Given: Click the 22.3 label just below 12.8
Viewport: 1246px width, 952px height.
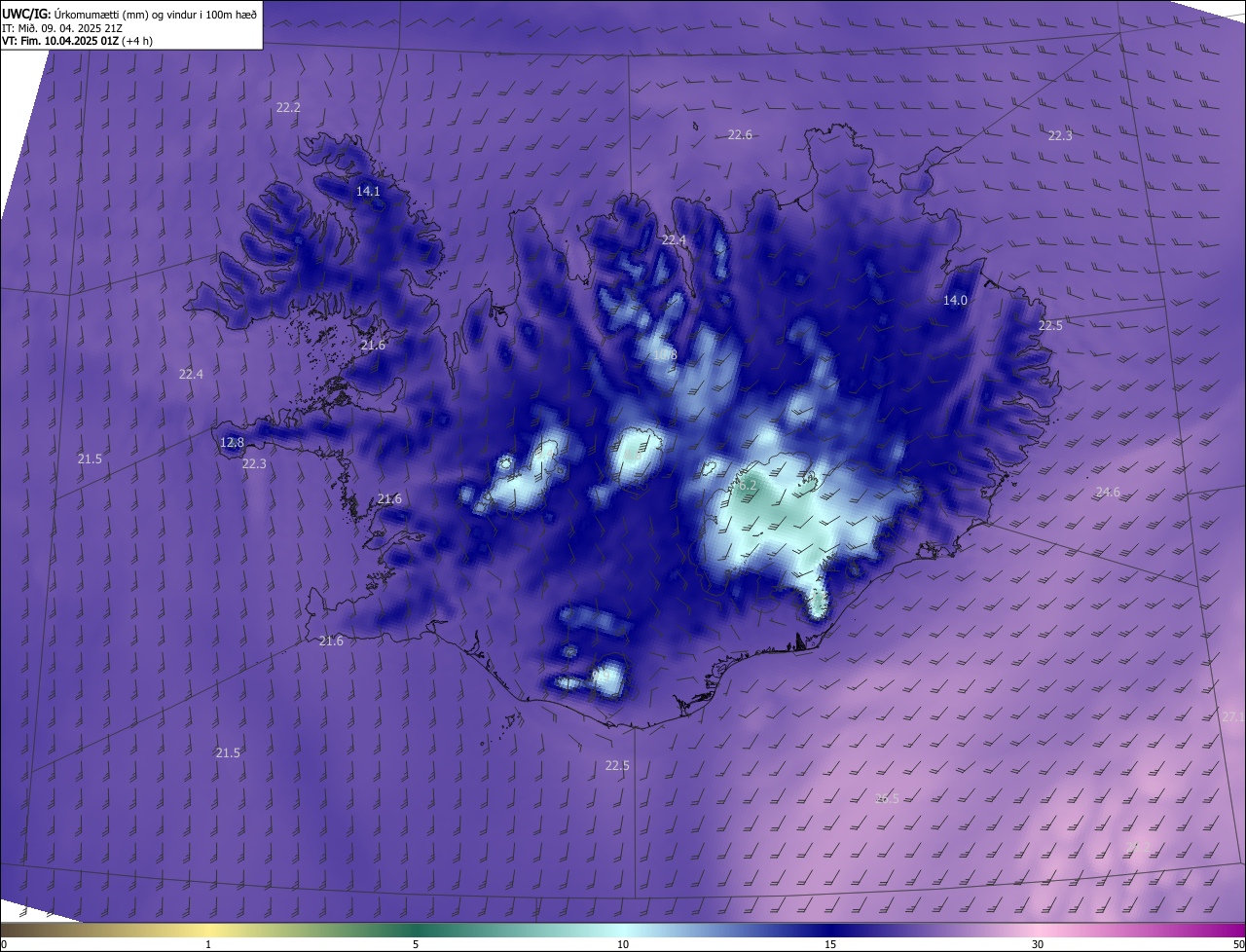Looking at the screenshot, I should [254, 464].
